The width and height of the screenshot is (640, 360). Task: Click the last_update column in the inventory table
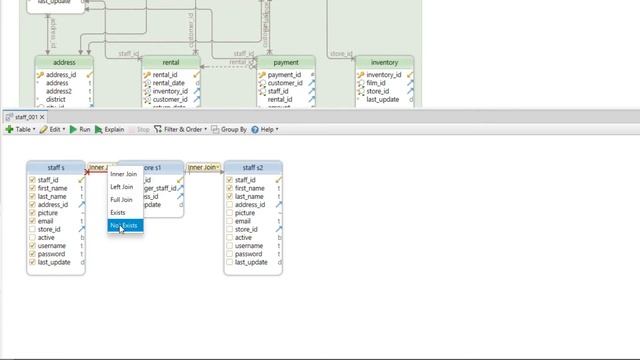[384, 99]
